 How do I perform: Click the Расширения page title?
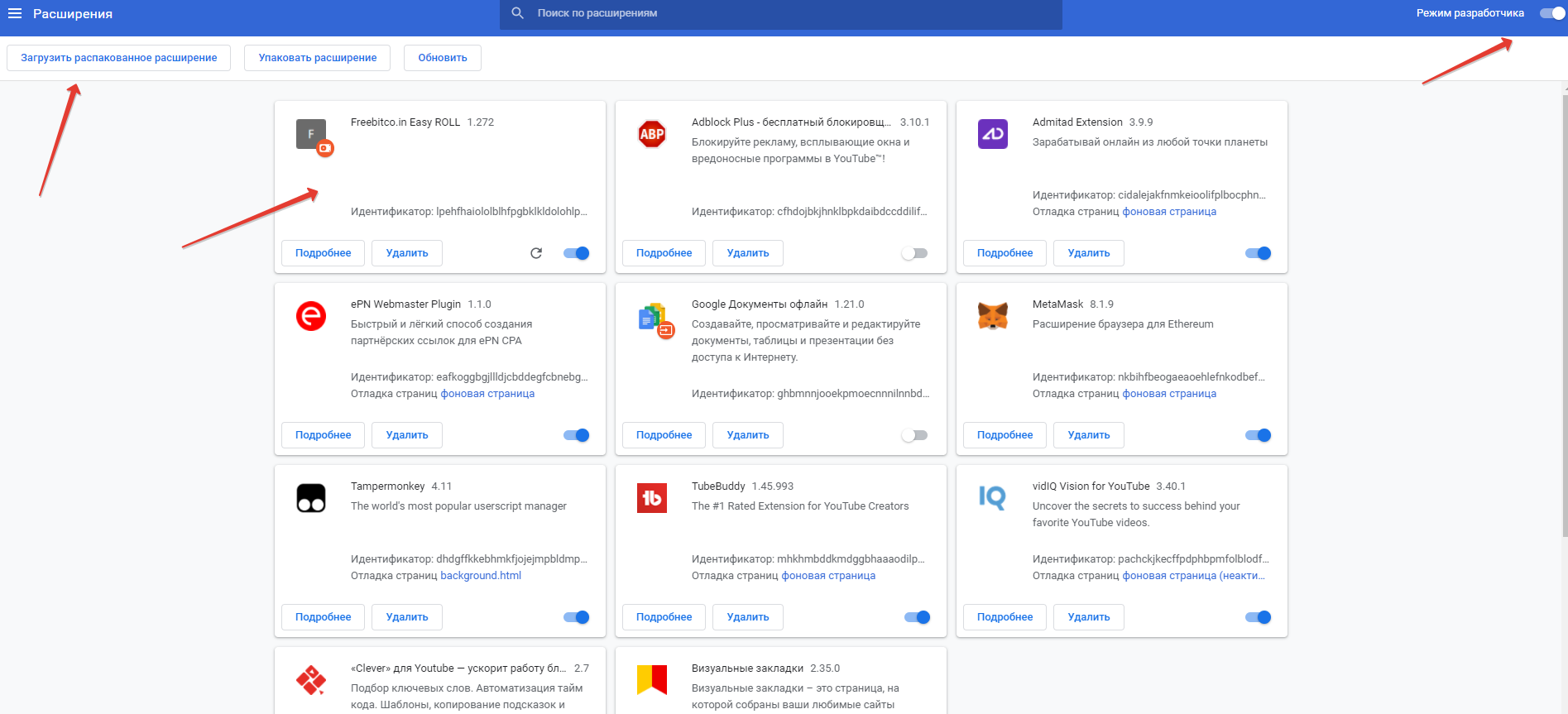click(73, 13)
